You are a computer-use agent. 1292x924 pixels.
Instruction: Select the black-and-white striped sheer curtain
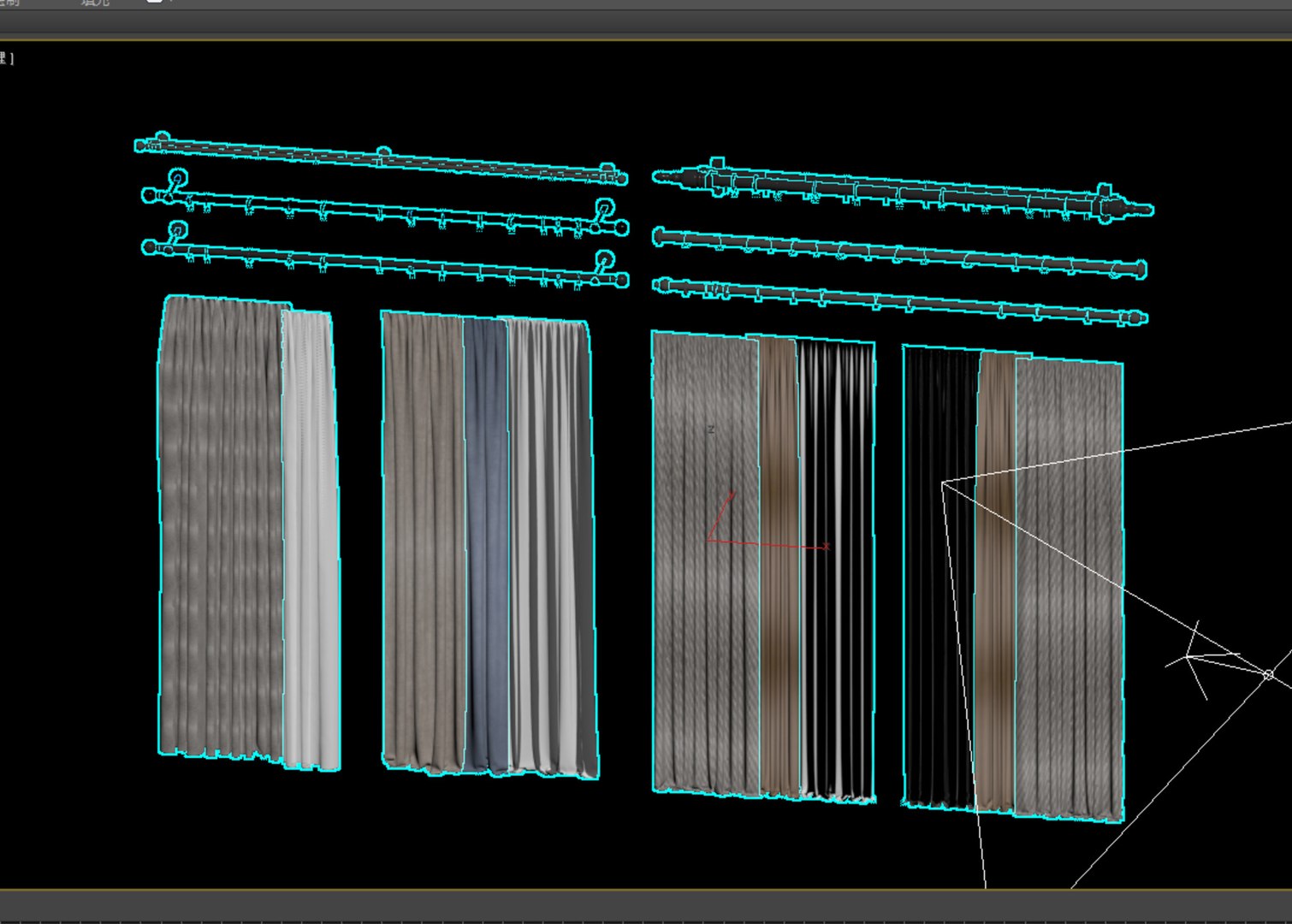(836, 571)
